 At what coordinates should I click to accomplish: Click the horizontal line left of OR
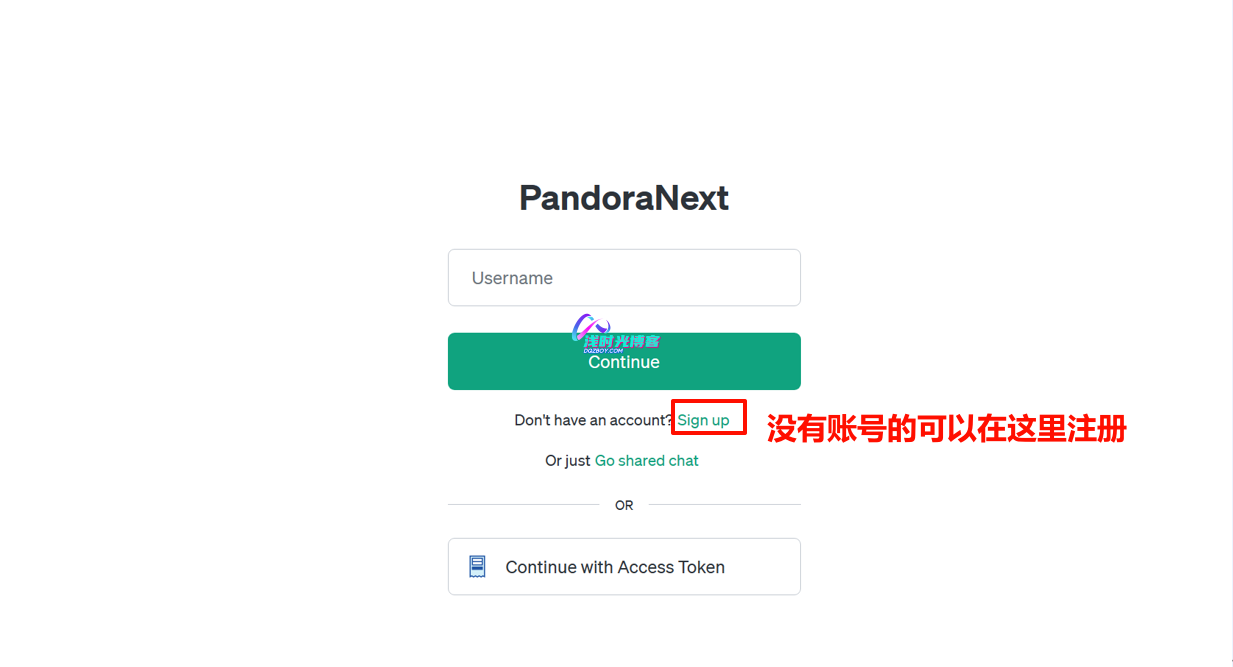[x=523, y=505]
